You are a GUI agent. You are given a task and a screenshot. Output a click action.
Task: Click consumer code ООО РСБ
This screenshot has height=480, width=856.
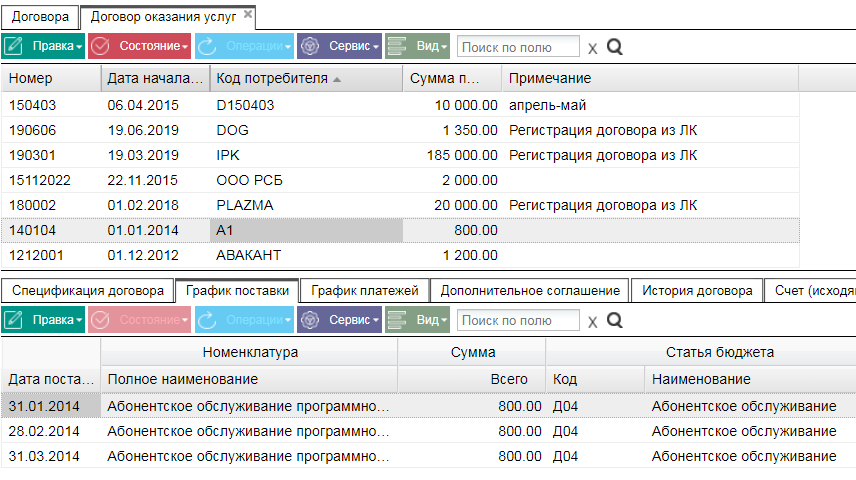click(x=249, y=180)
